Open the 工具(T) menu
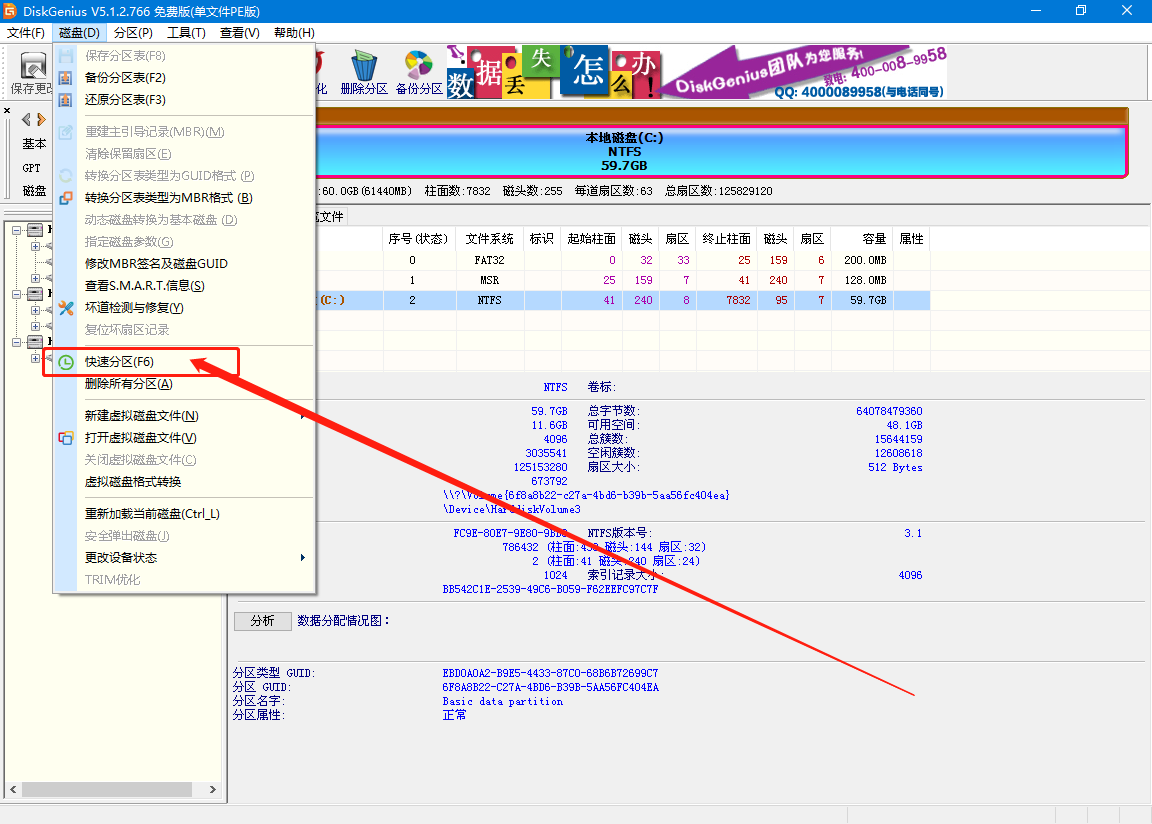 click(x=186, y=33)
